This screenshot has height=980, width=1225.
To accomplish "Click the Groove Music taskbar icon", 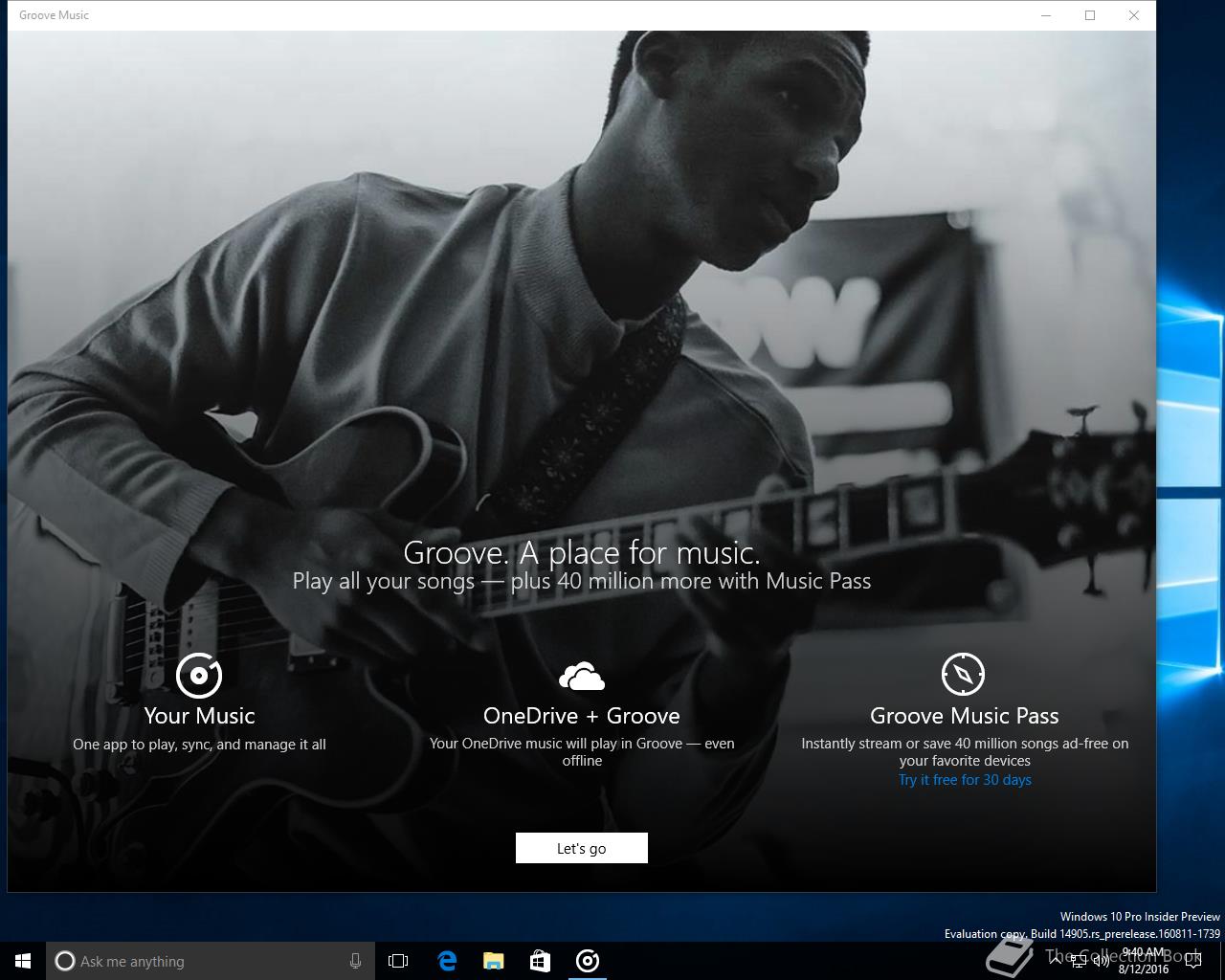I will pyautogui.click(x=588, y=961).
